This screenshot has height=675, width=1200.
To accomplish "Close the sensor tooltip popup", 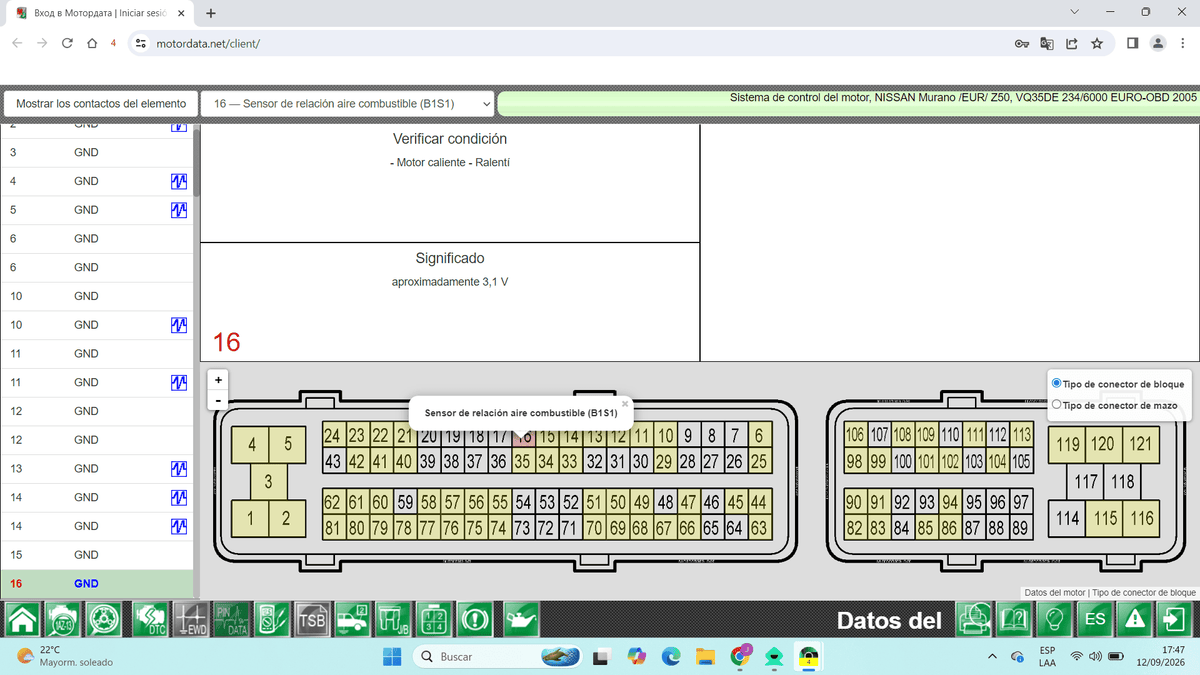I will (625, 404).
